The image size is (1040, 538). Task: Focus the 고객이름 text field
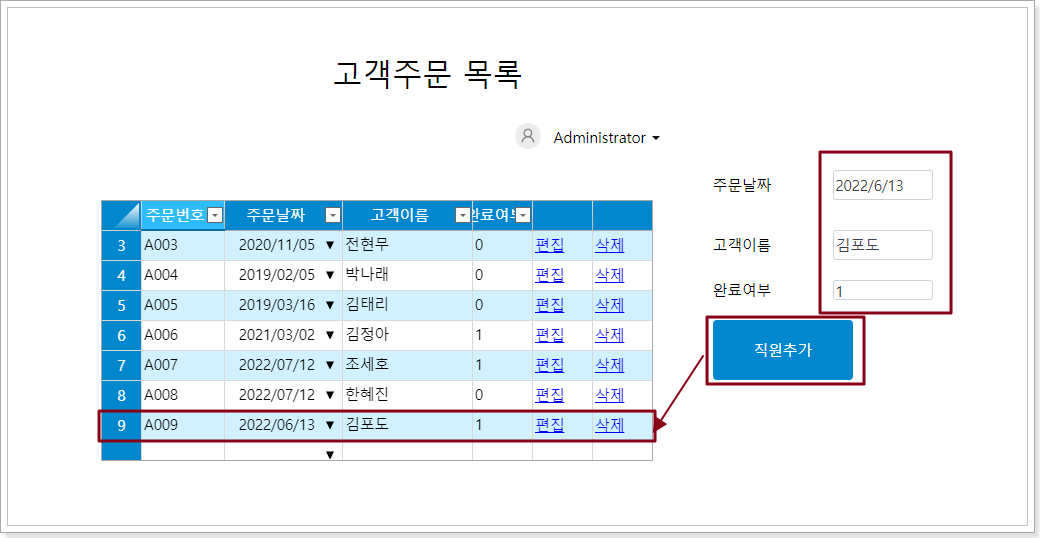tap(882, 245)
